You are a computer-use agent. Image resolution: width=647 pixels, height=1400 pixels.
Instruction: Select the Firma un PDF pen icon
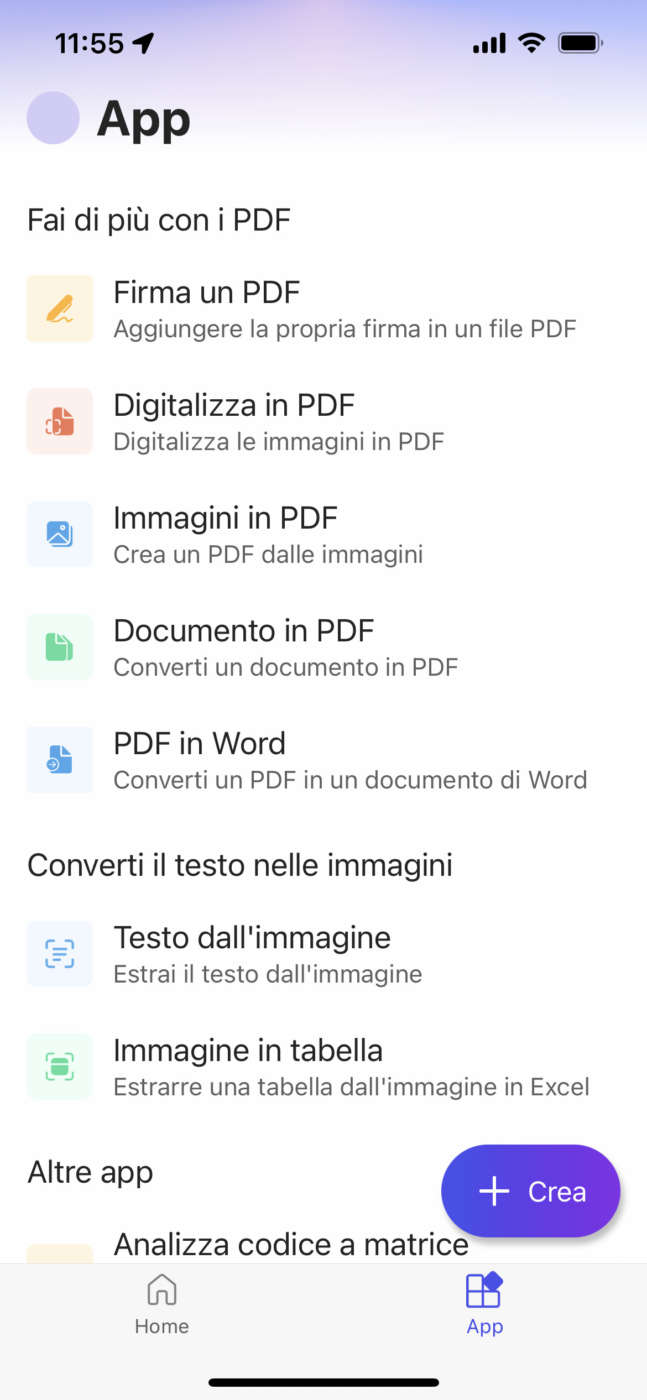pos(59,308)
